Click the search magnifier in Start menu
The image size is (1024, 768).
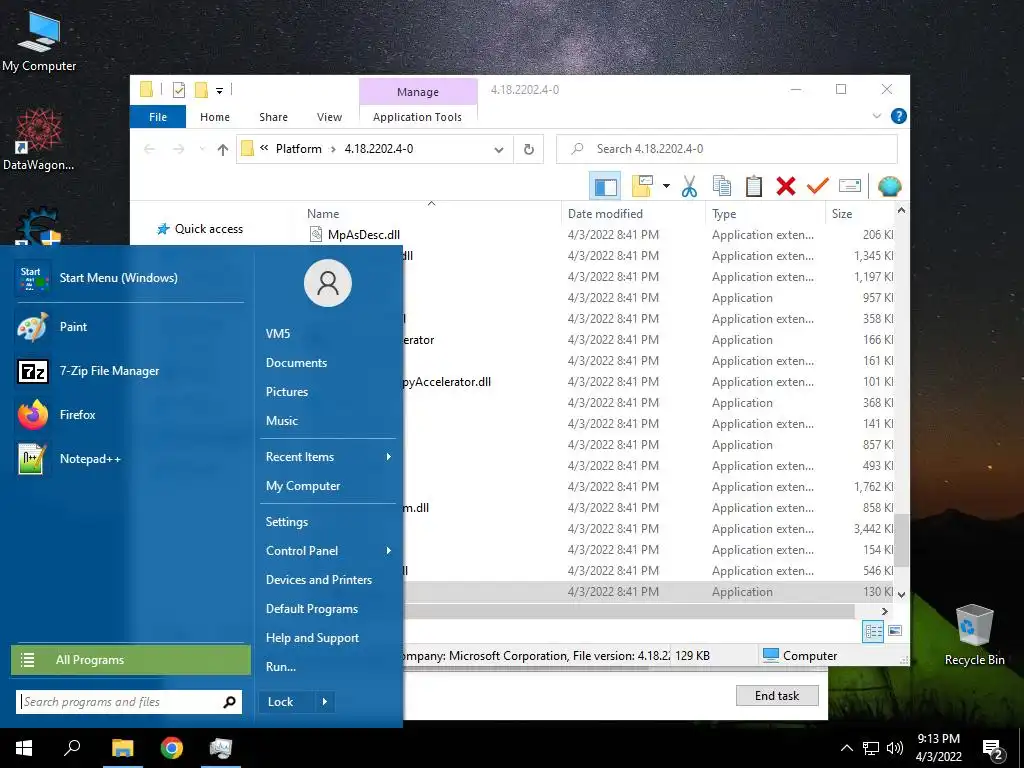[x=229, y=702]
